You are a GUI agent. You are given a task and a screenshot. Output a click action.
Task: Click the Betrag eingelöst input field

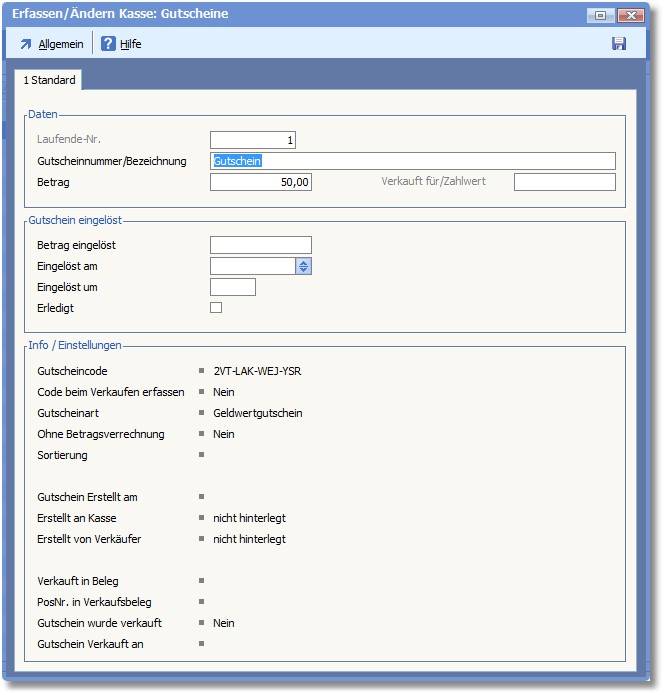261,245
